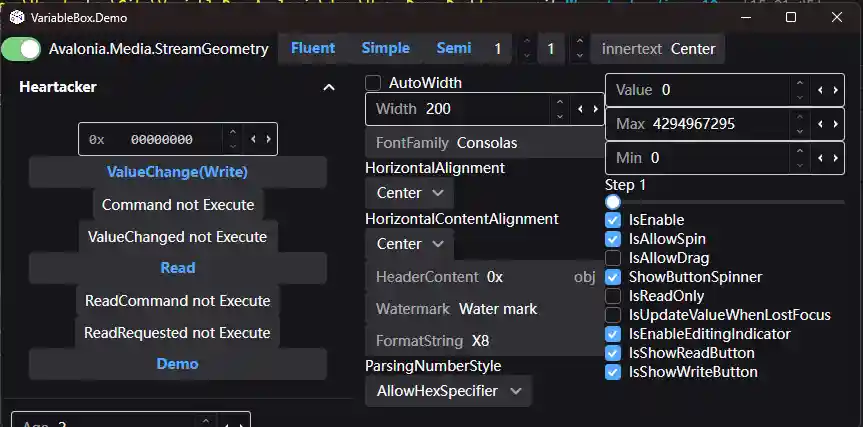This screenshot has width=863, height=427.
Task: Click left arrow button in Min box
Action: [x=821, y=158]
